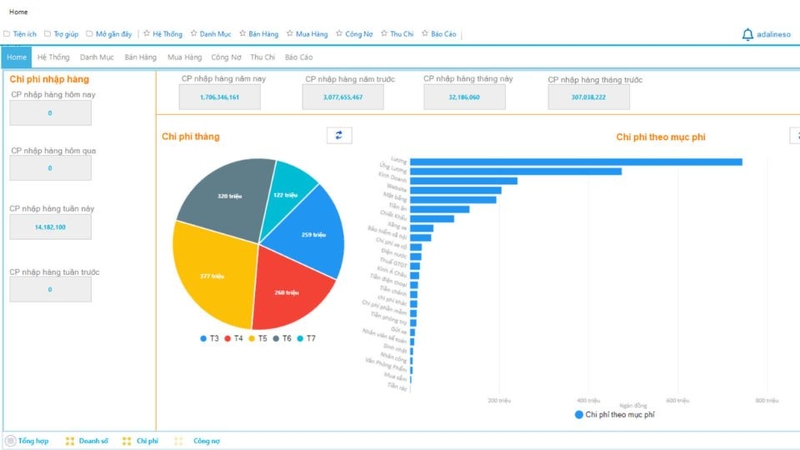Open the Tiện ích menu
This screenshot has height=450, width=800.
pos(20,34)
